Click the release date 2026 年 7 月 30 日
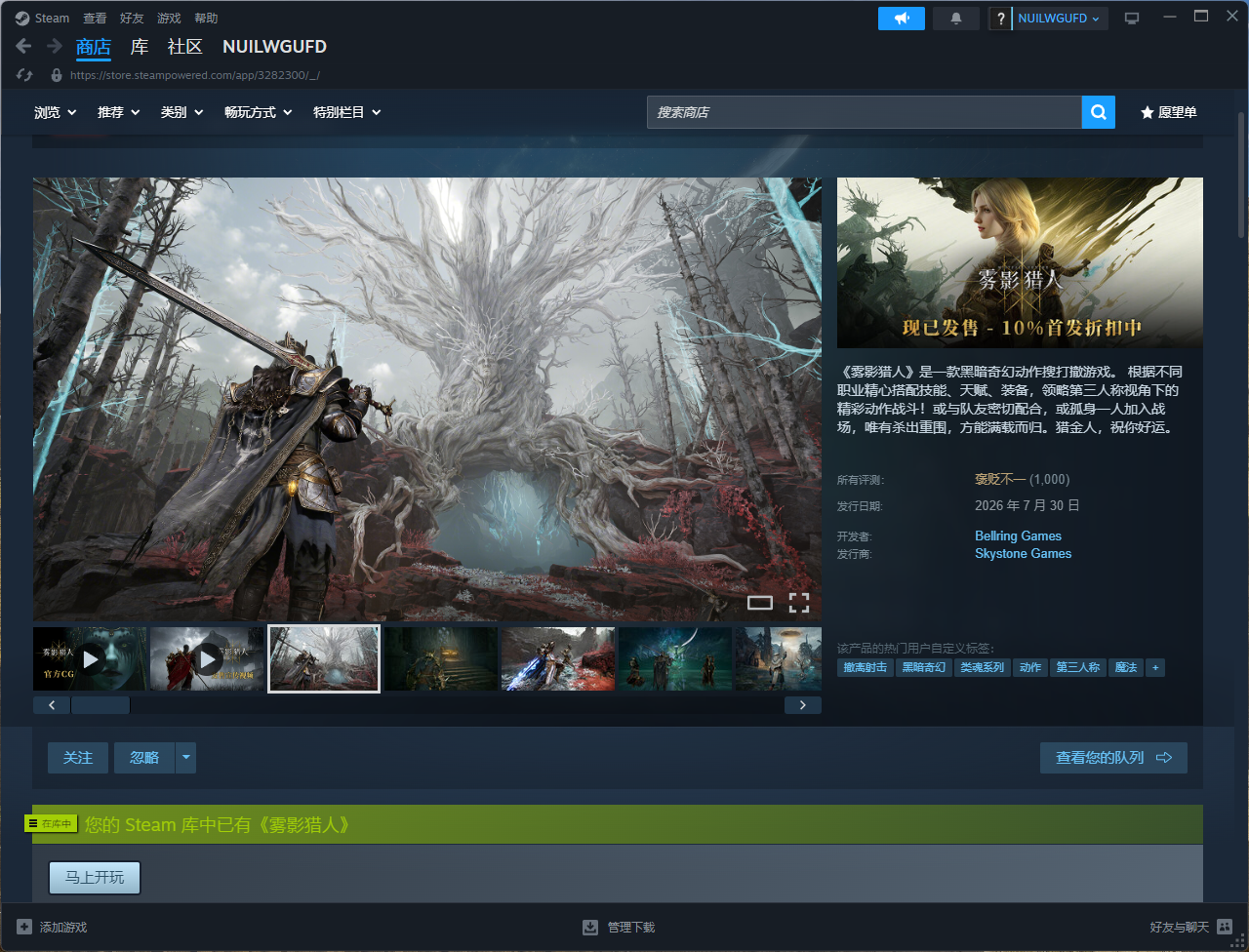 click(1027, 506)
